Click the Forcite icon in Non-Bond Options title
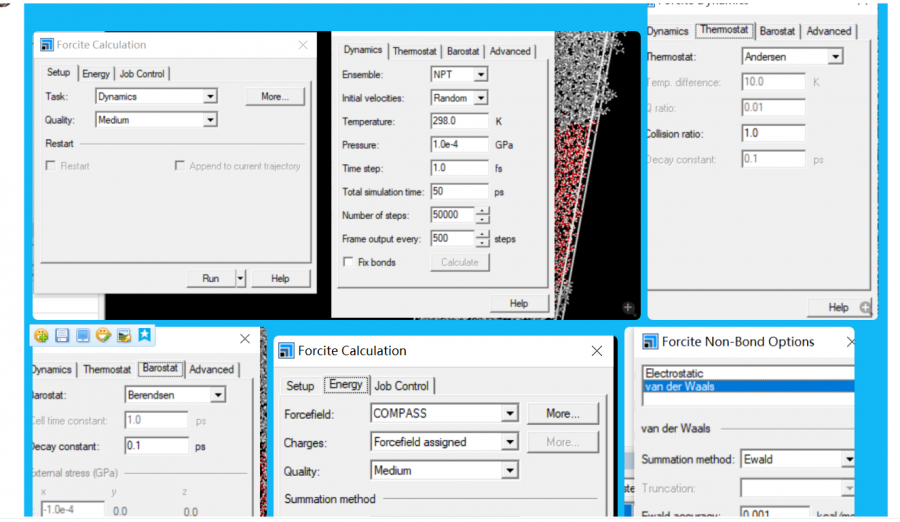The height and width of the screenshot is (522, 900). click(x=650, y=342)
